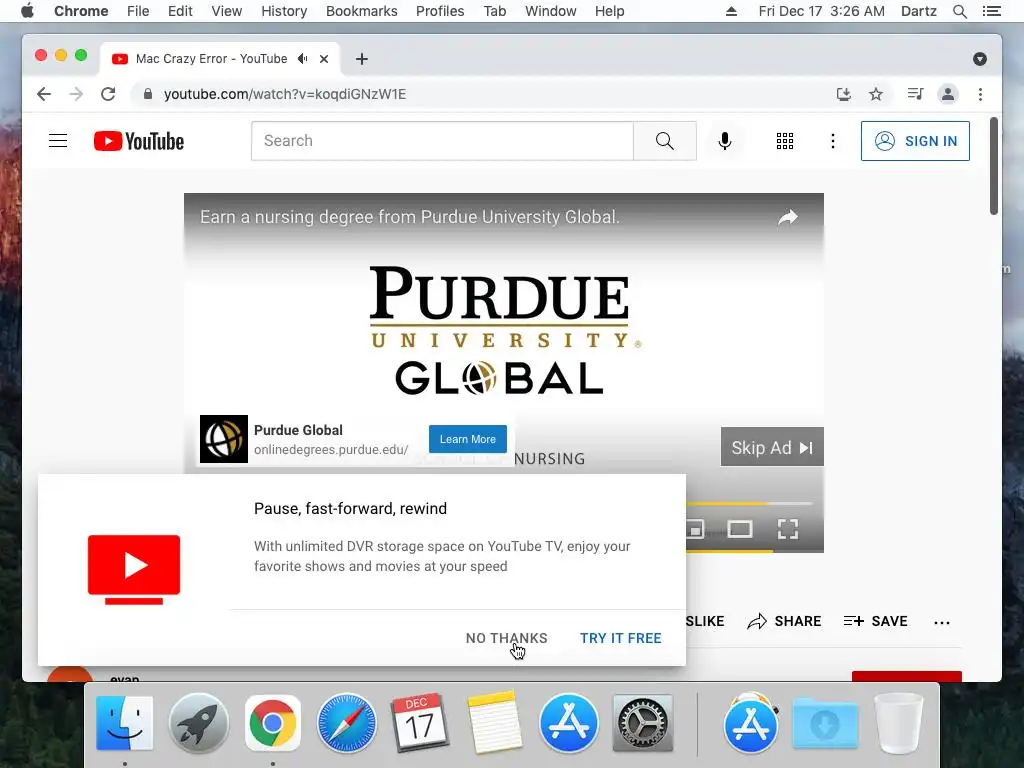Close the Mac Crazy Error tab
This screenshot has width=1024, height=768.
(324, 59)
